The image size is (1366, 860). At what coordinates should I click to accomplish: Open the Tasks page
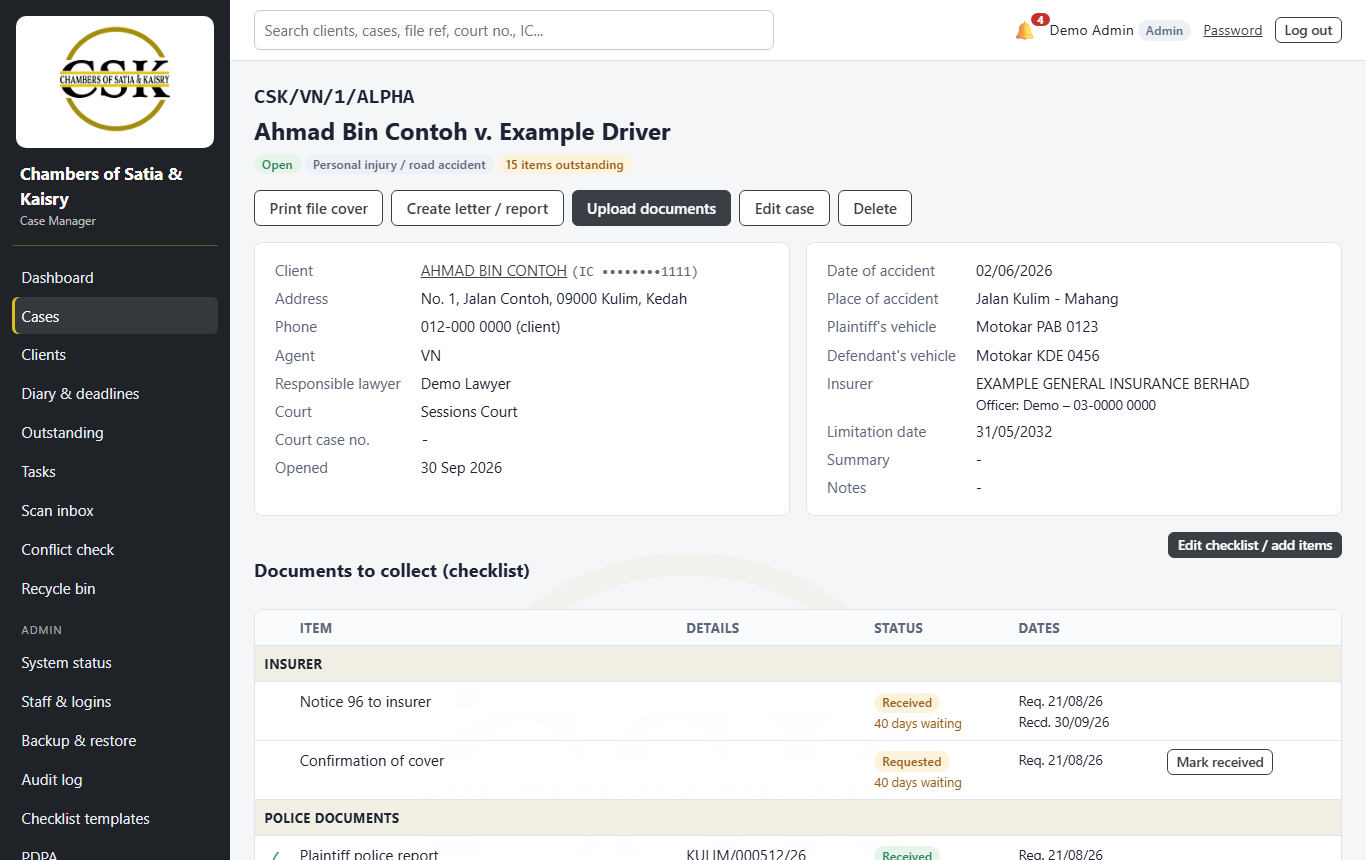click(x=115, y=472)
